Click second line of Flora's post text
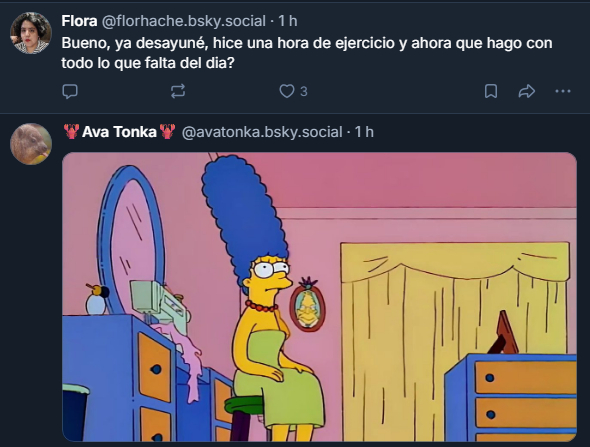Screen dimensions: 590x447 (148, 63)
